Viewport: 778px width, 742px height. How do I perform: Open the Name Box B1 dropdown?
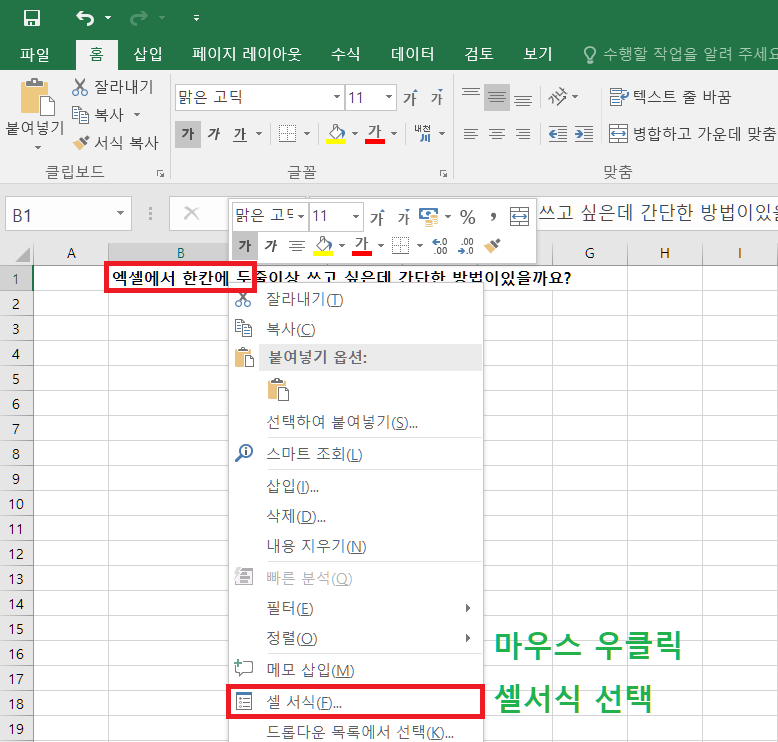[120, 213]
